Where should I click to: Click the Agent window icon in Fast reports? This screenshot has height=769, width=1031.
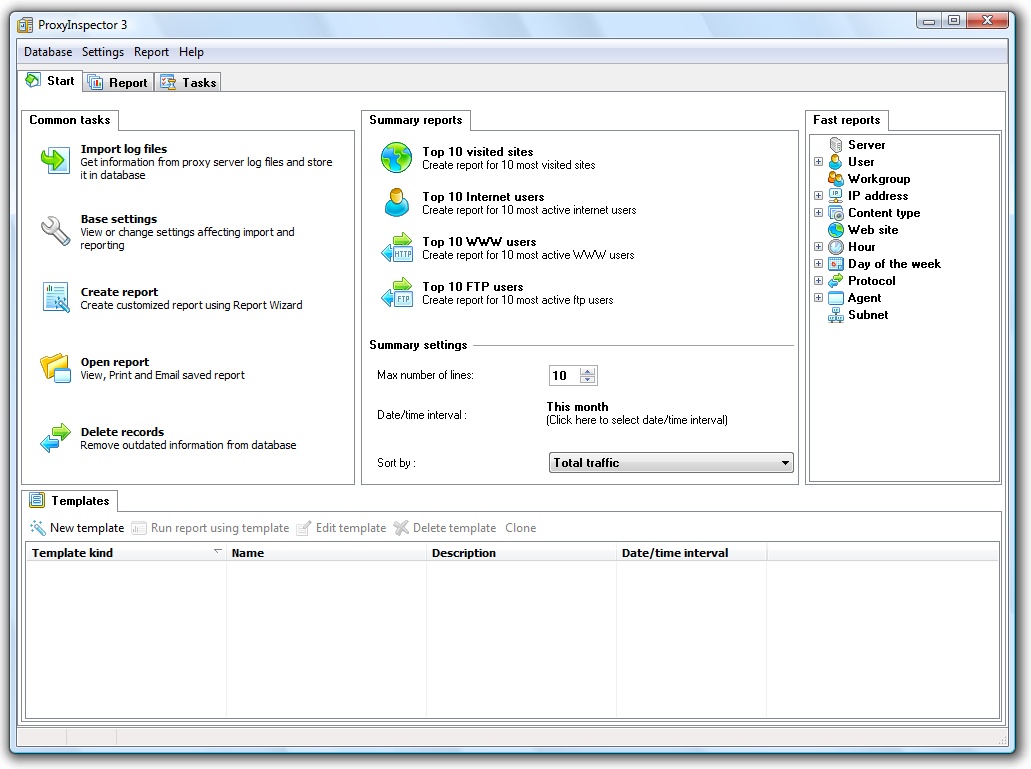pyautogui.click(x=836, y=298)
